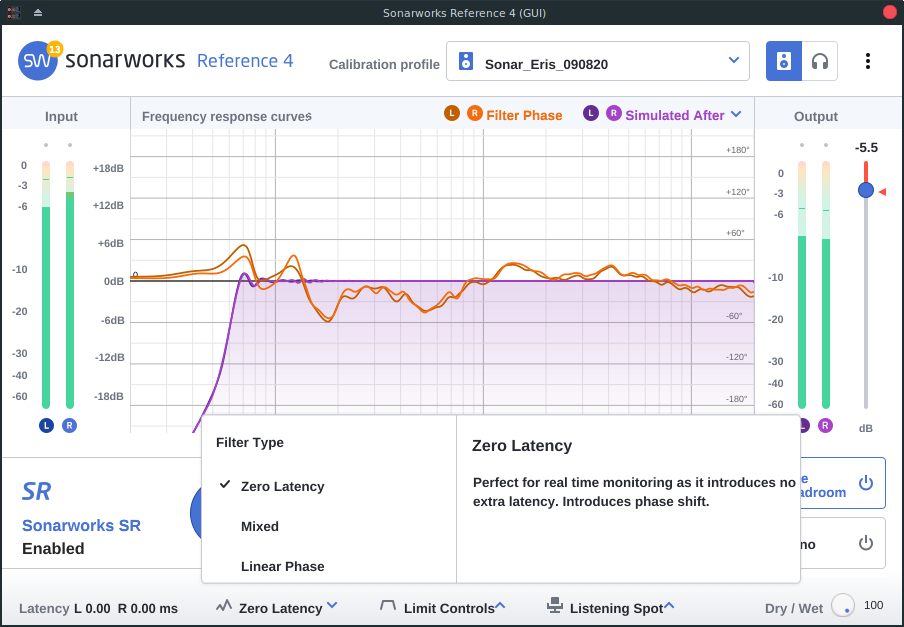The width and height of the screenshot is (904, 627).
Task: Click the Dry / Wet knob
Action: click(x=843, y=605)
